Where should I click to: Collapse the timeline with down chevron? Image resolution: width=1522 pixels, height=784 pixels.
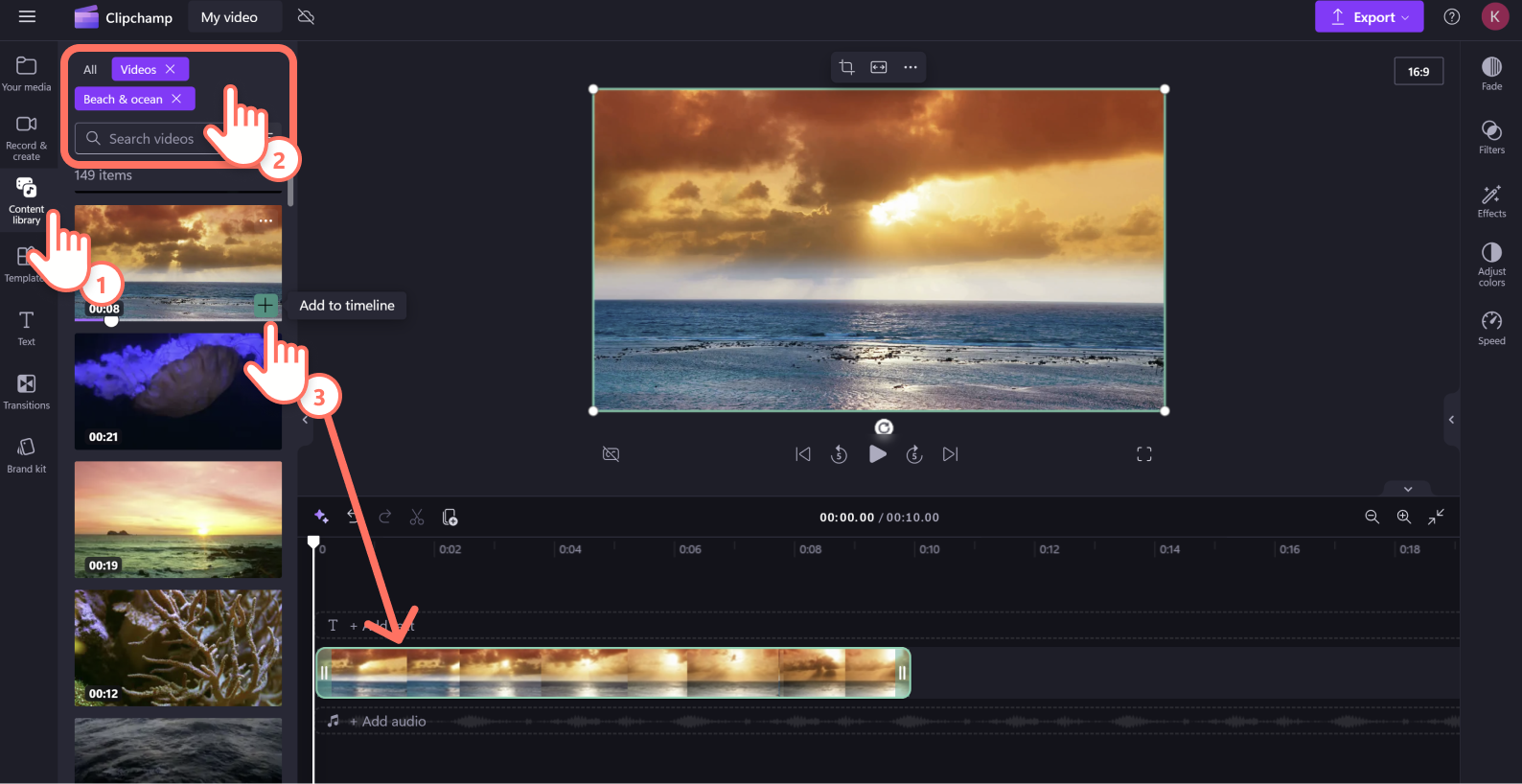[x=1408, y=489]
